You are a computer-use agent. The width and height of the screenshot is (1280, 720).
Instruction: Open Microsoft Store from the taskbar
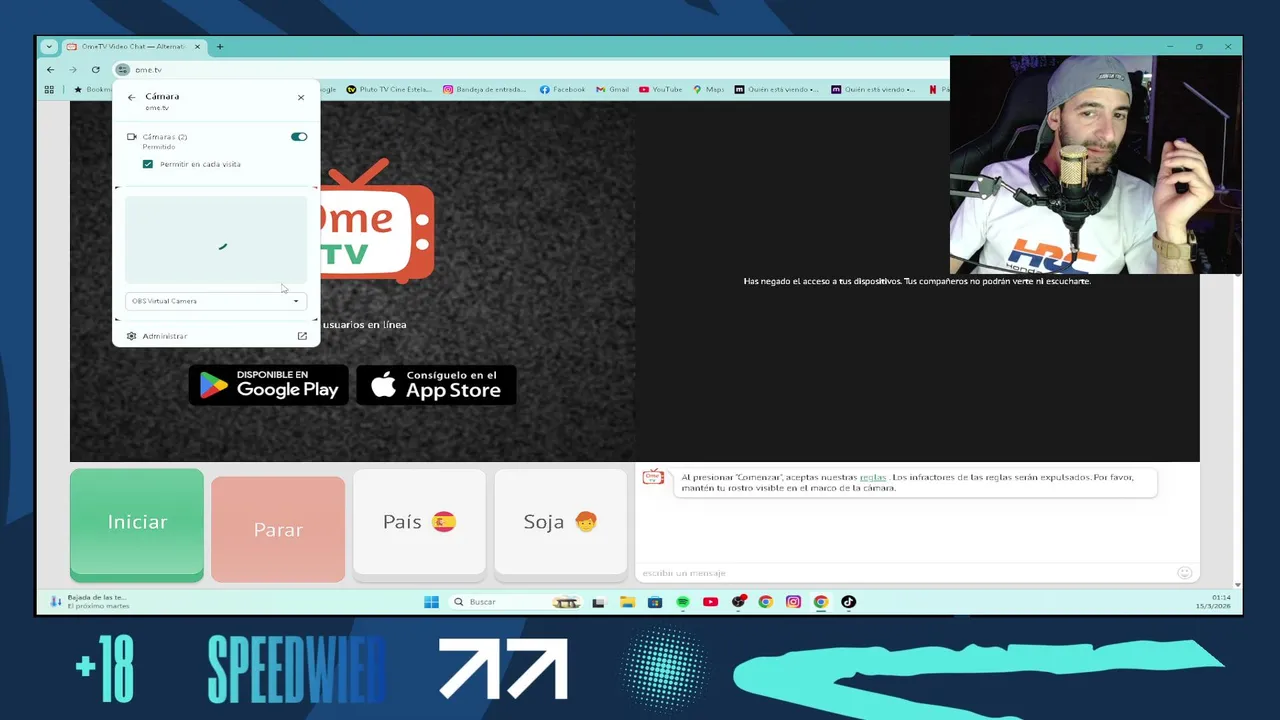[655, 602]
